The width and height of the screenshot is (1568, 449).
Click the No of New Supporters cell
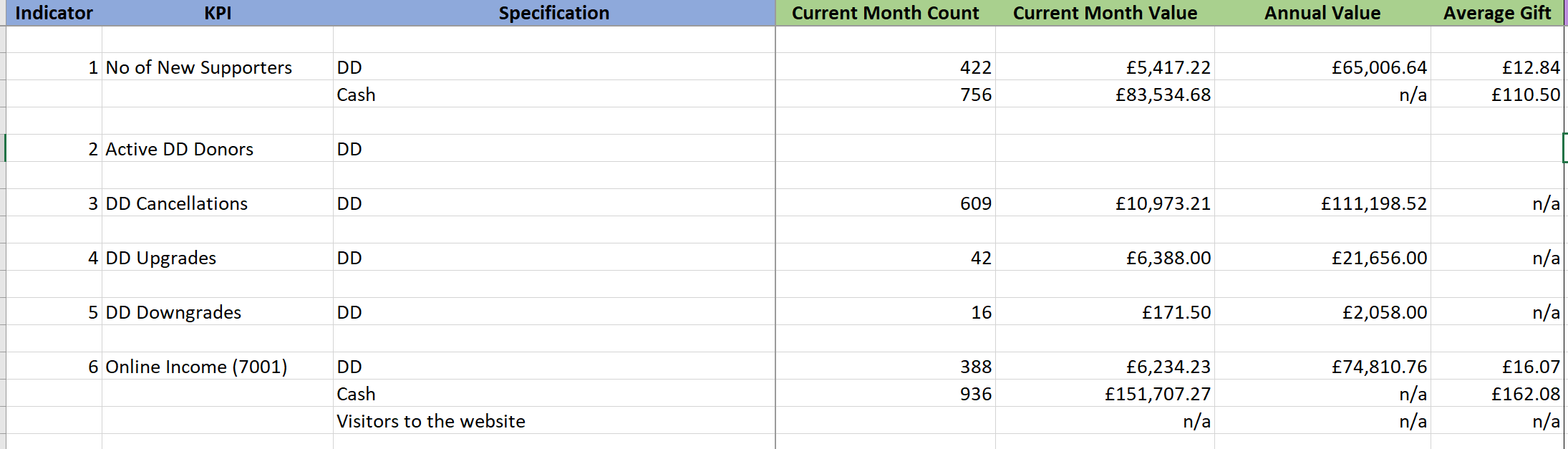click(218, 67)
